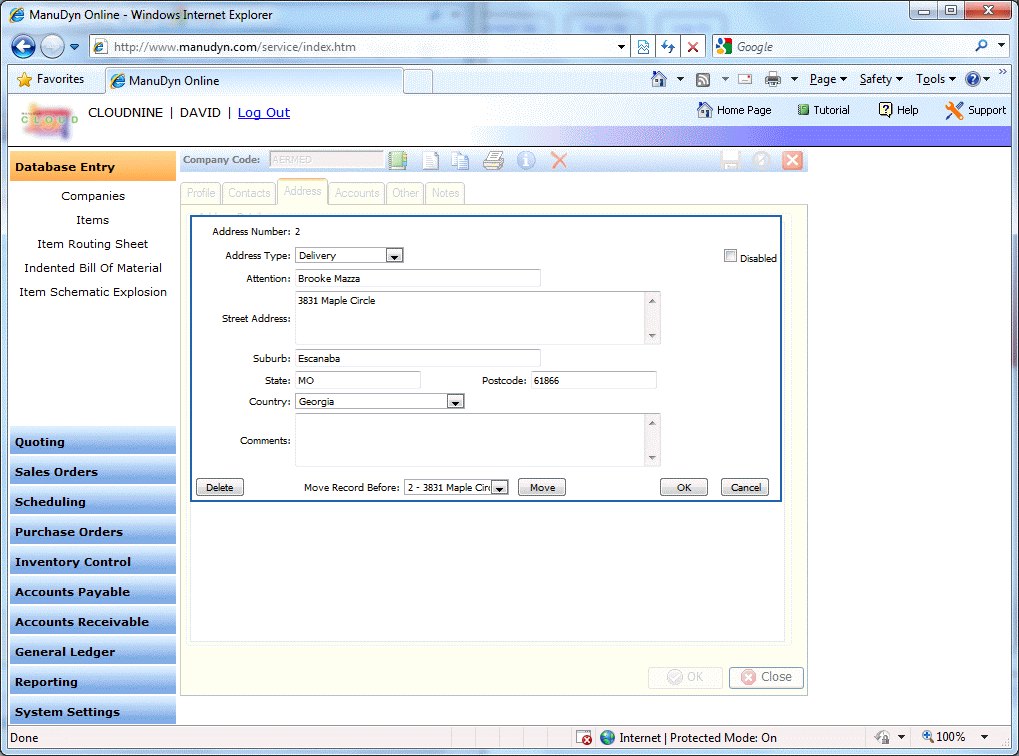The width and height of the screenshot is (1019, 756).
Task: Open the Move Record Before dropdown
Action: 499,488
